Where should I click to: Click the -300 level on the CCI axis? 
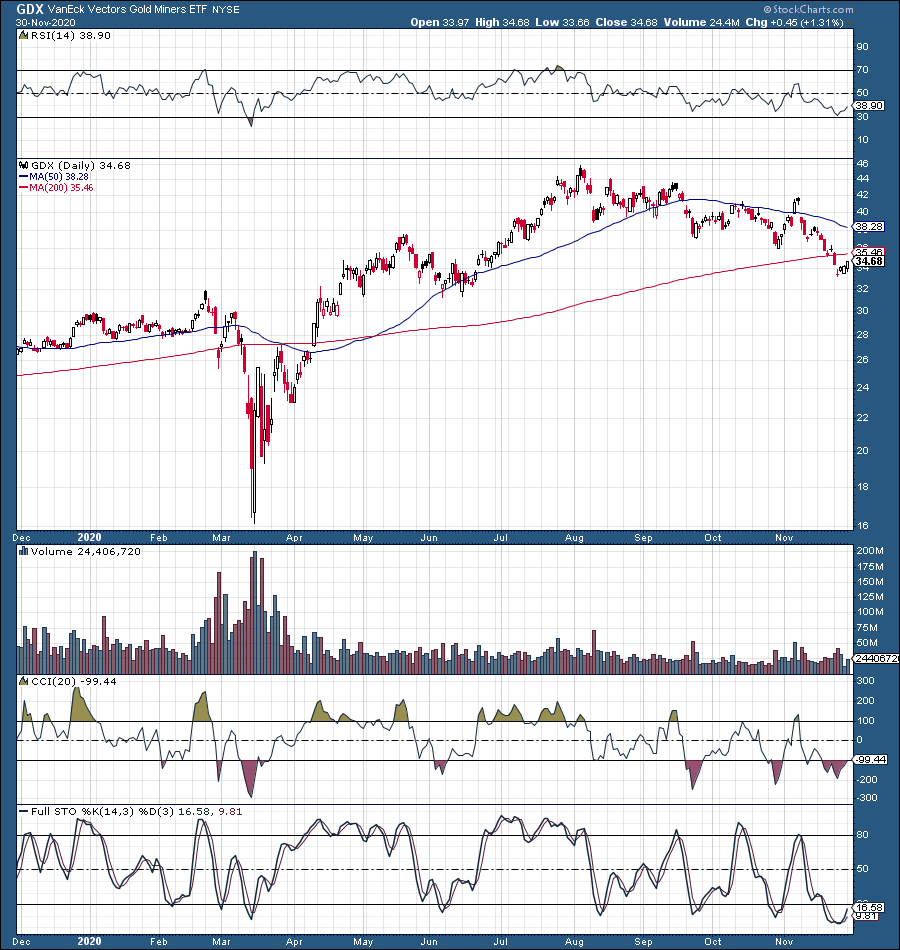[x=865, y=798]
